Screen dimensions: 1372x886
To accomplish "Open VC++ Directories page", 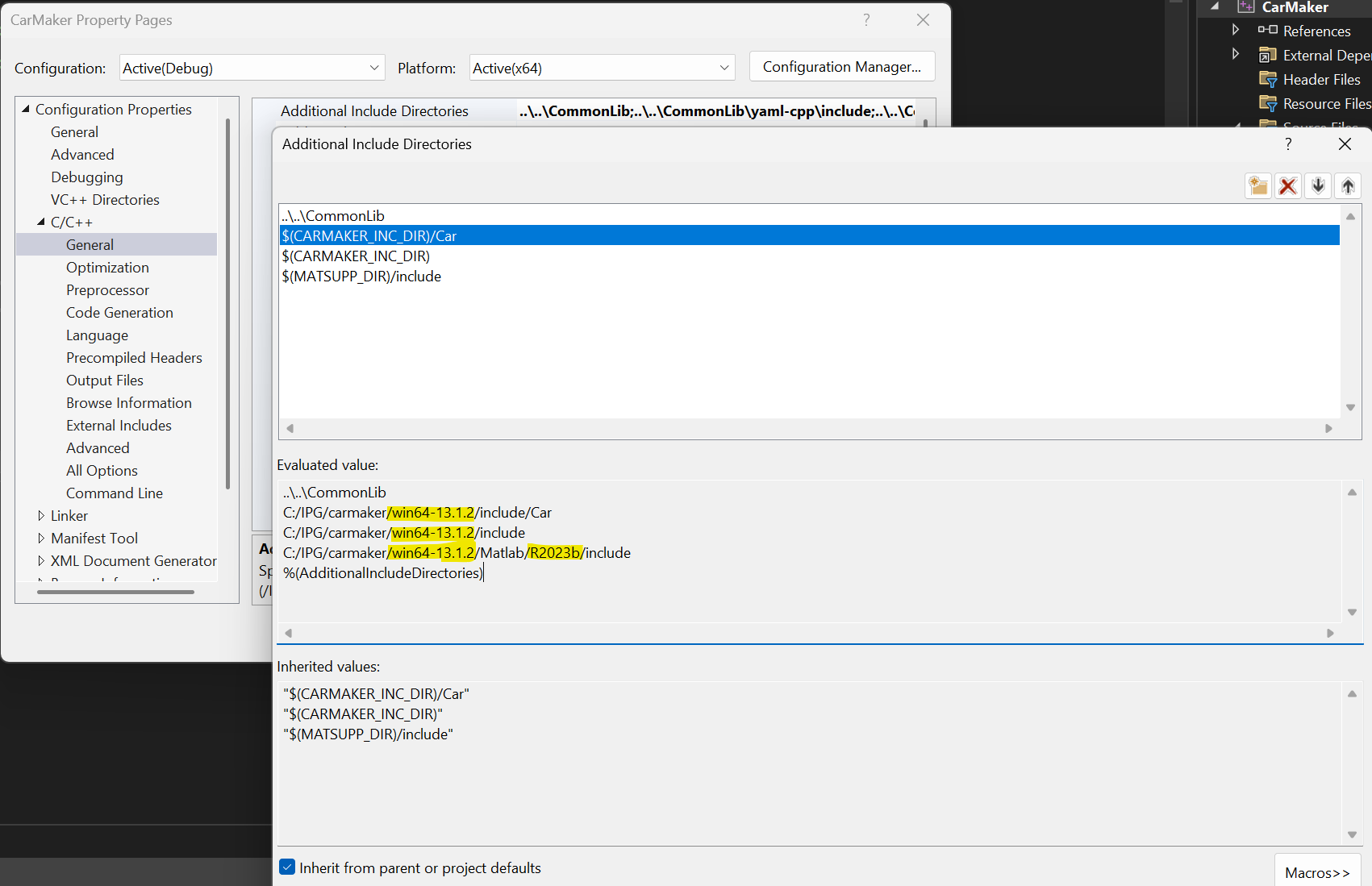I will click(105, 199).
